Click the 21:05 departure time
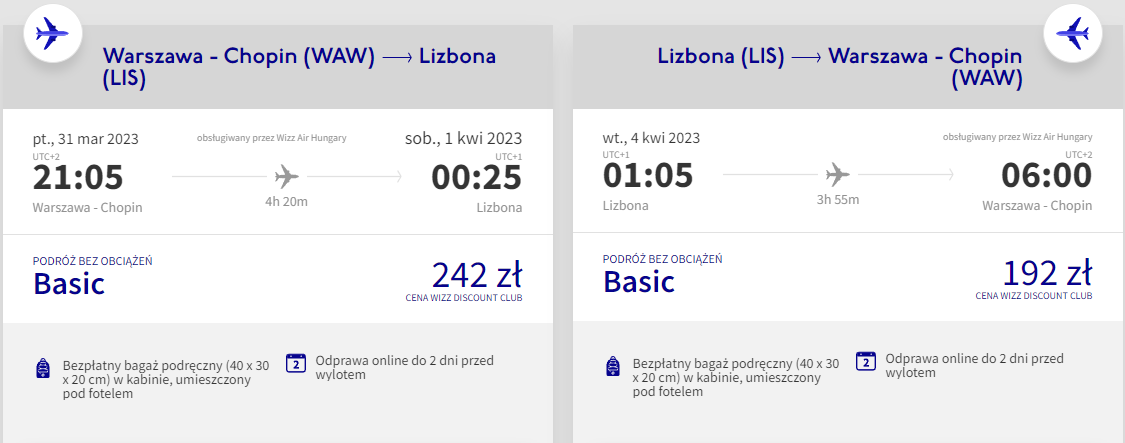The height and width of the screenshot is (443, 1125). (78, 177)
